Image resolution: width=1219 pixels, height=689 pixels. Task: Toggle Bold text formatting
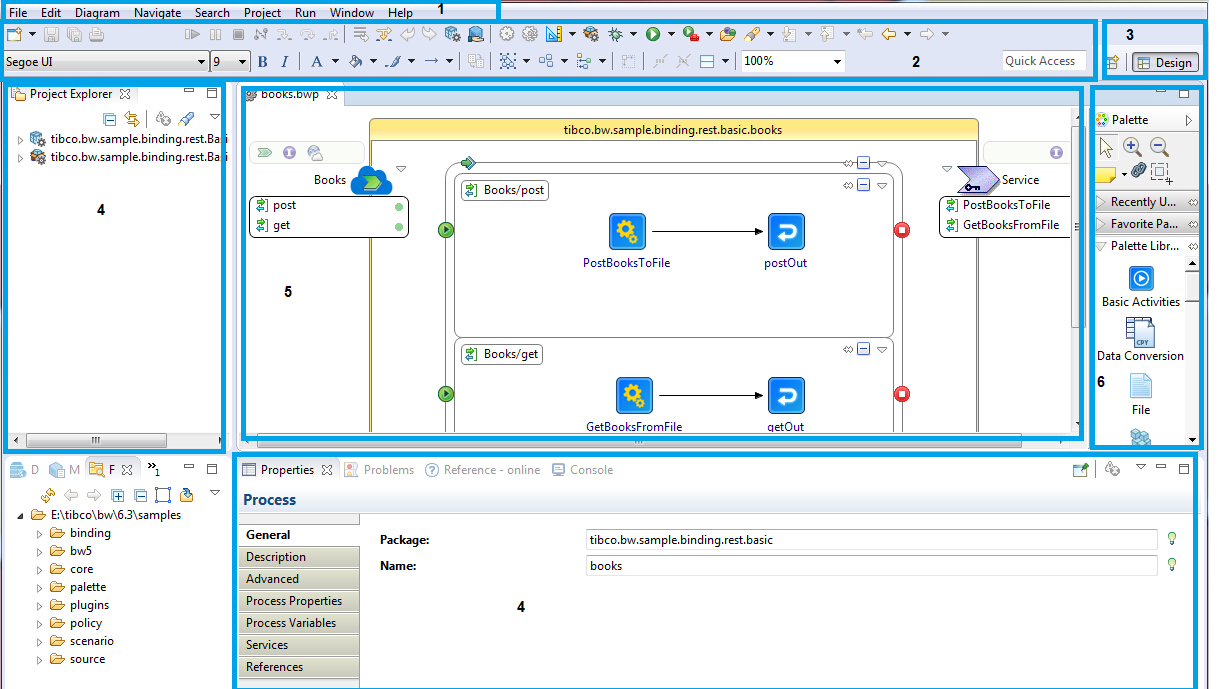263,62
